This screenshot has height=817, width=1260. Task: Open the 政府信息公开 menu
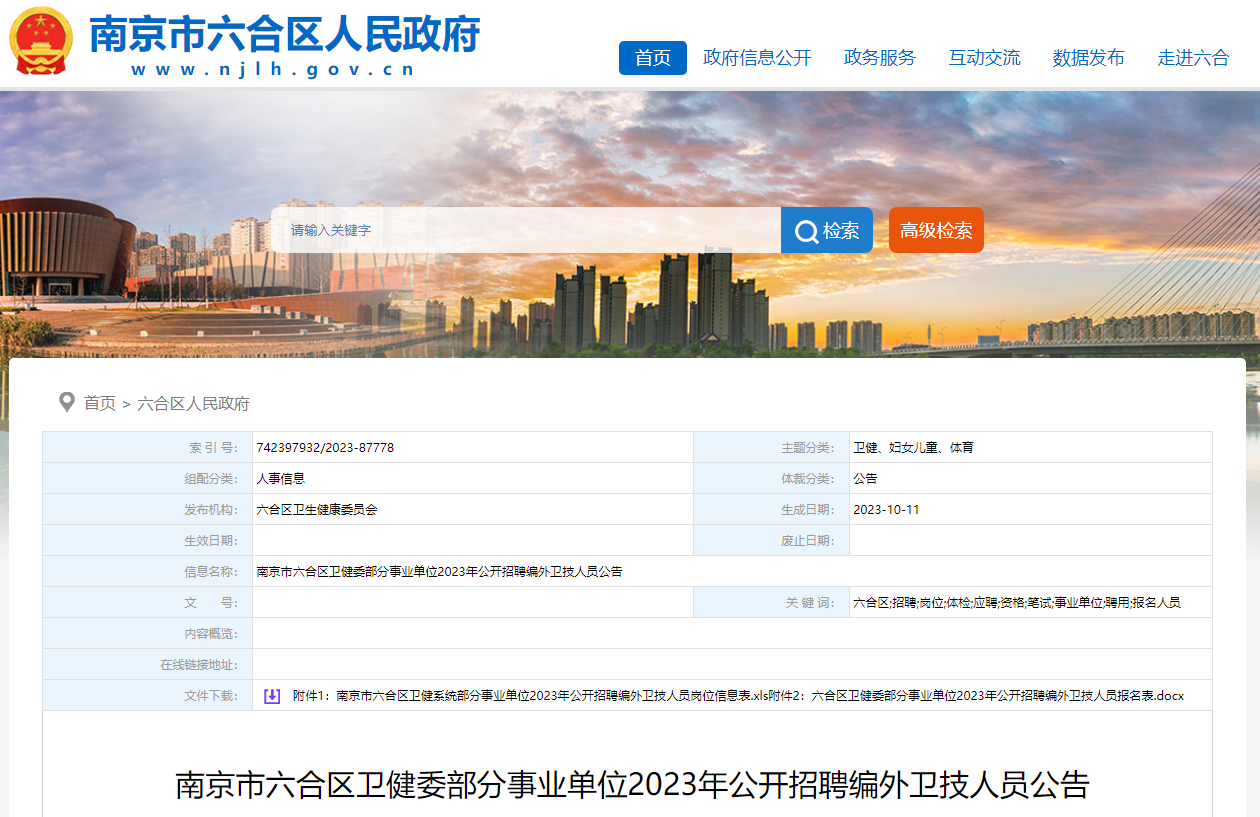click(757, 58)
